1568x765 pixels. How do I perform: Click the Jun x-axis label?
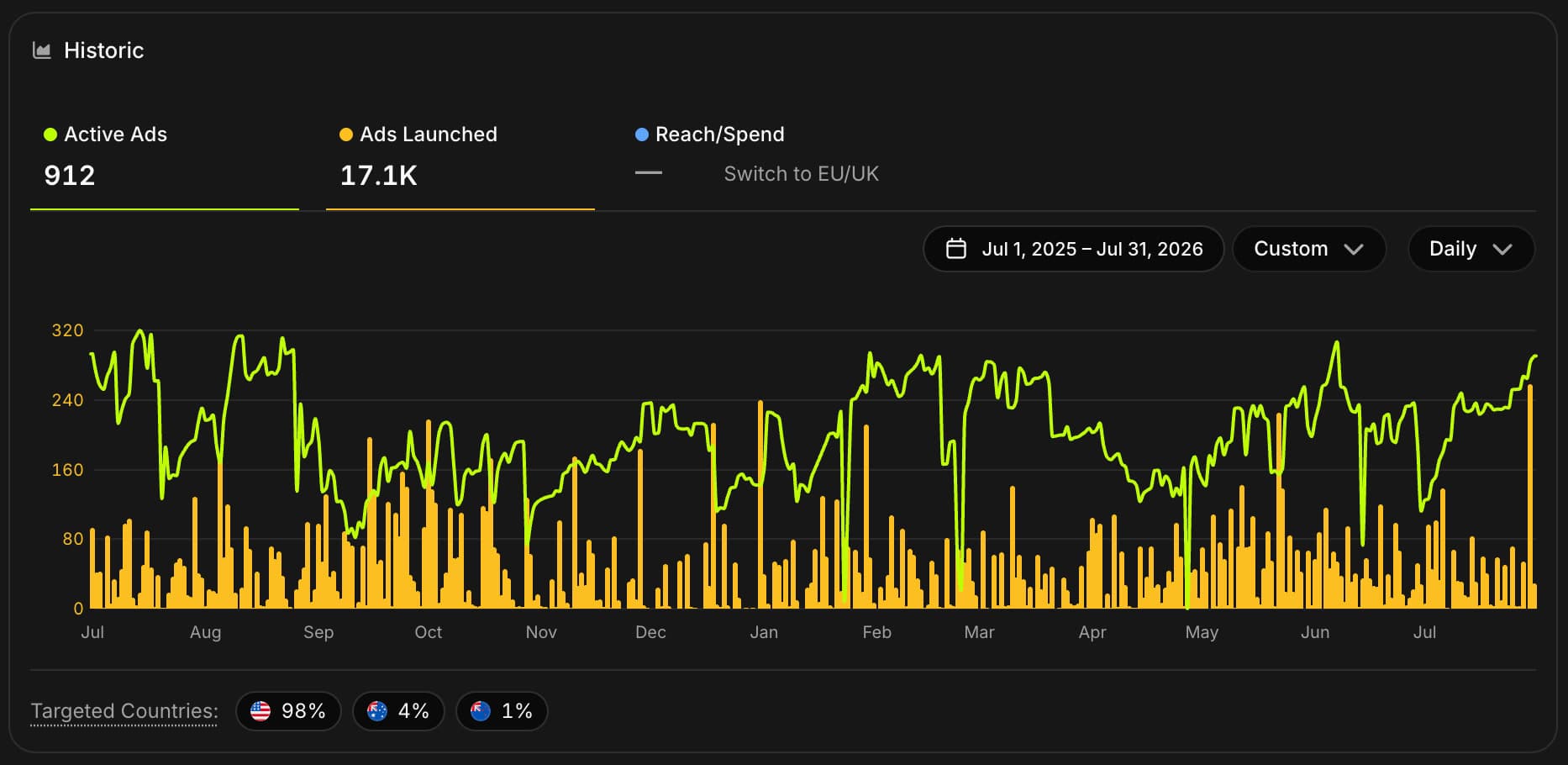pyautogui.click(x=1315, y=632)
